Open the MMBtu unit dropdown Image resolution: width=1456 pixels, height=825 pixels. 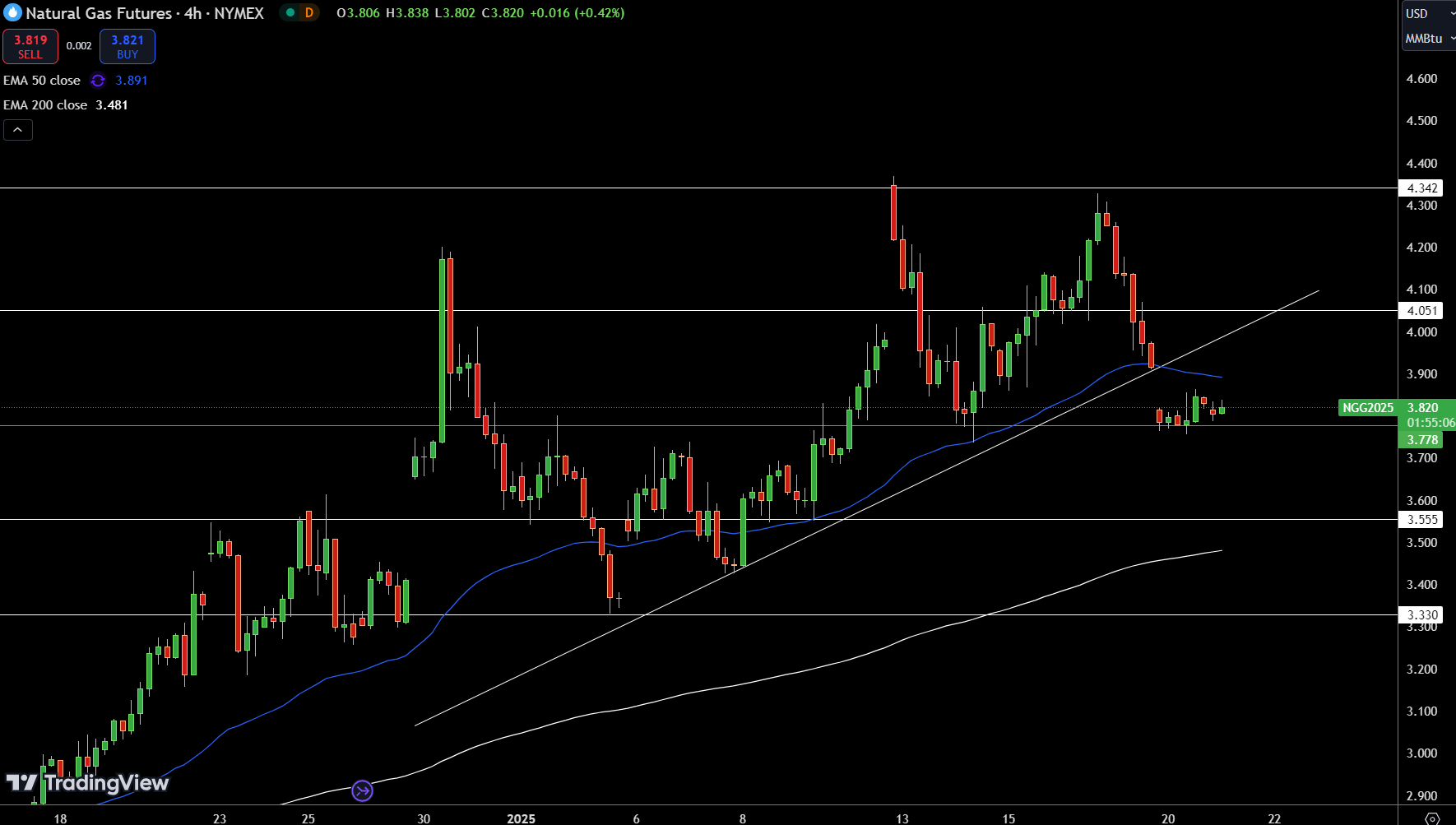click(1428, 39)
